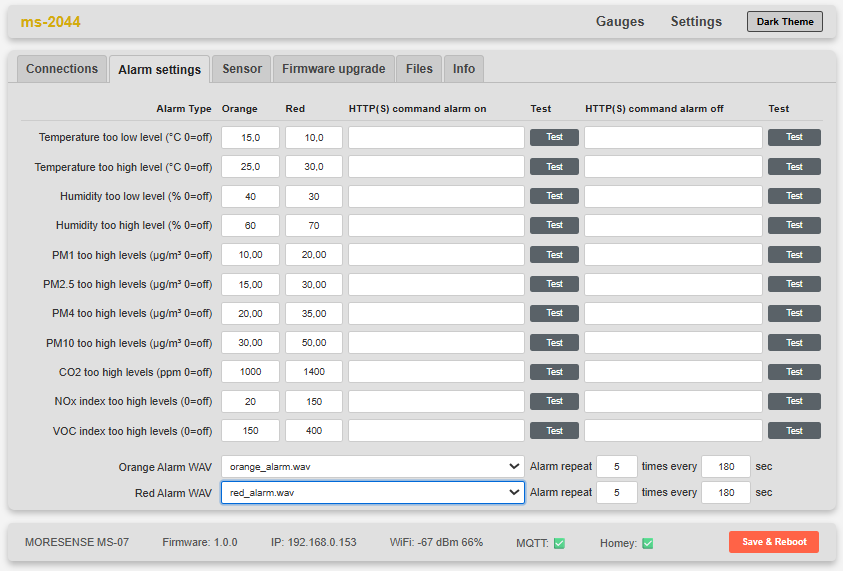Open the Sensor tab

242,69
